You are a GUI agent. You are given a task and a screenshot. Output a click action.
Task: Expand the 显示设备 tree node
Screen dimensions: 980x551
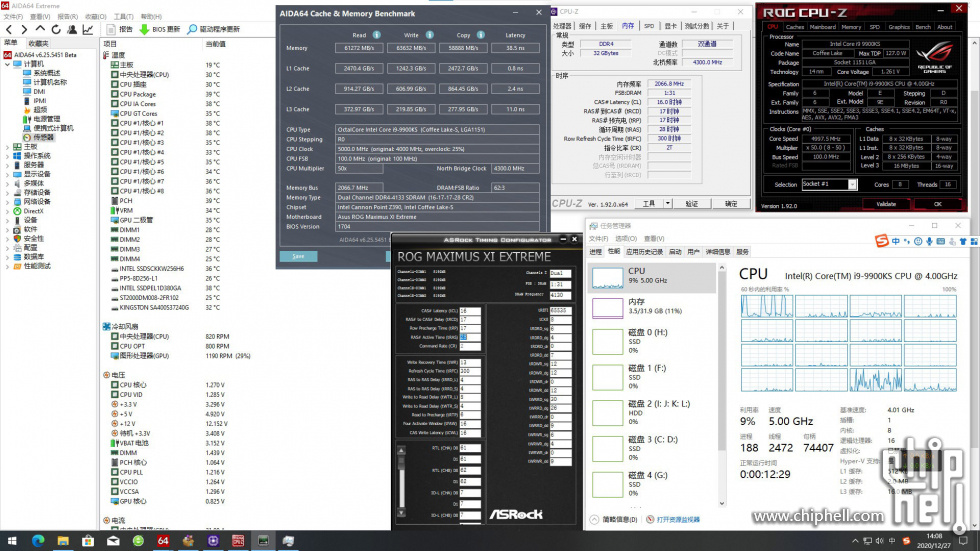8,174
